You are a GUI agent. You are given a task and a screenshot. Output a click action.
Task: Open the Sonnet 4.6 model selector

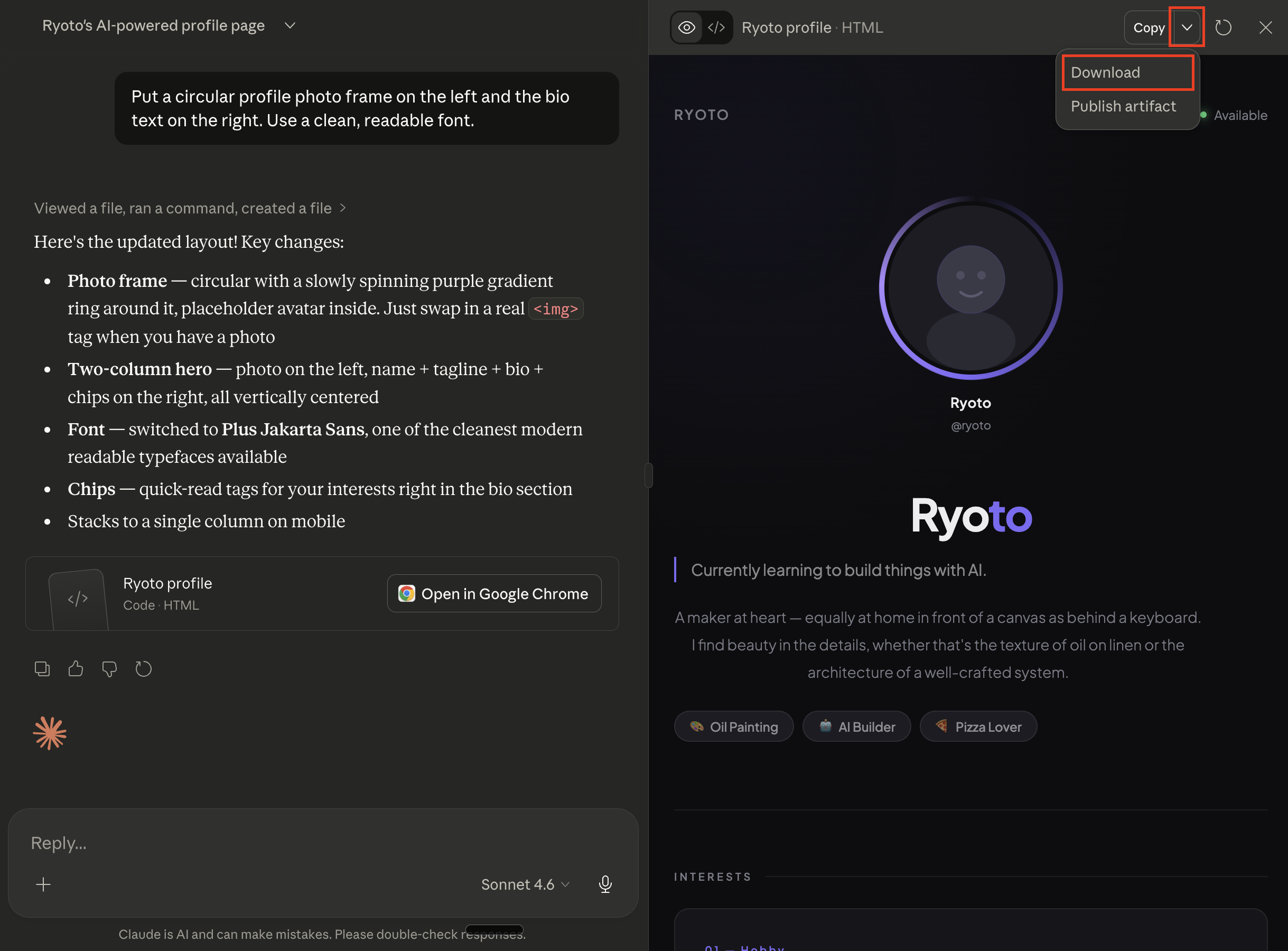pyautogui.click(x=525, y=884)
